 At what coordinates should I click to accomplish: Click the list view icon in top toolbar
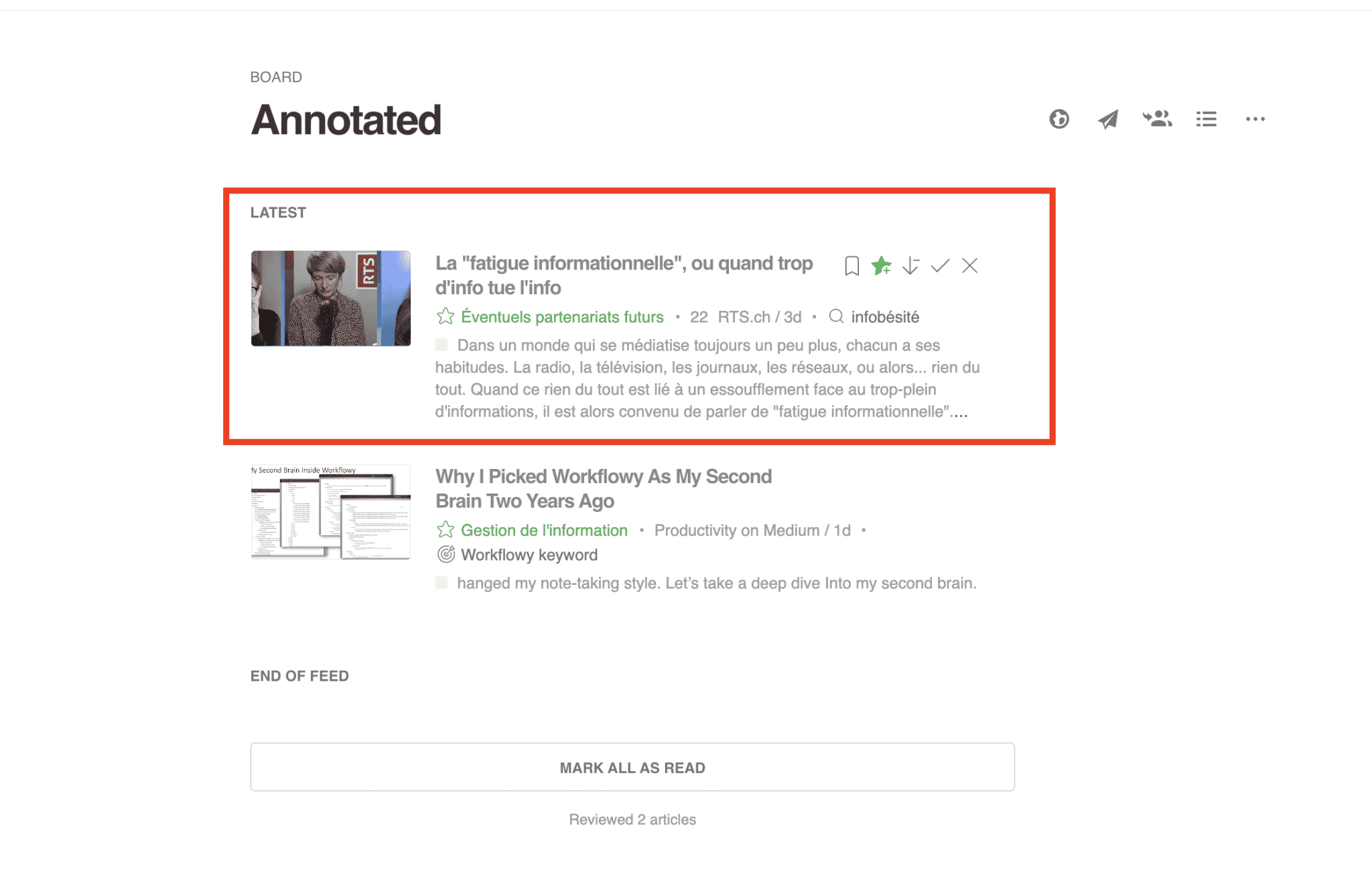pyautogui.click(x=1206, y=119)
